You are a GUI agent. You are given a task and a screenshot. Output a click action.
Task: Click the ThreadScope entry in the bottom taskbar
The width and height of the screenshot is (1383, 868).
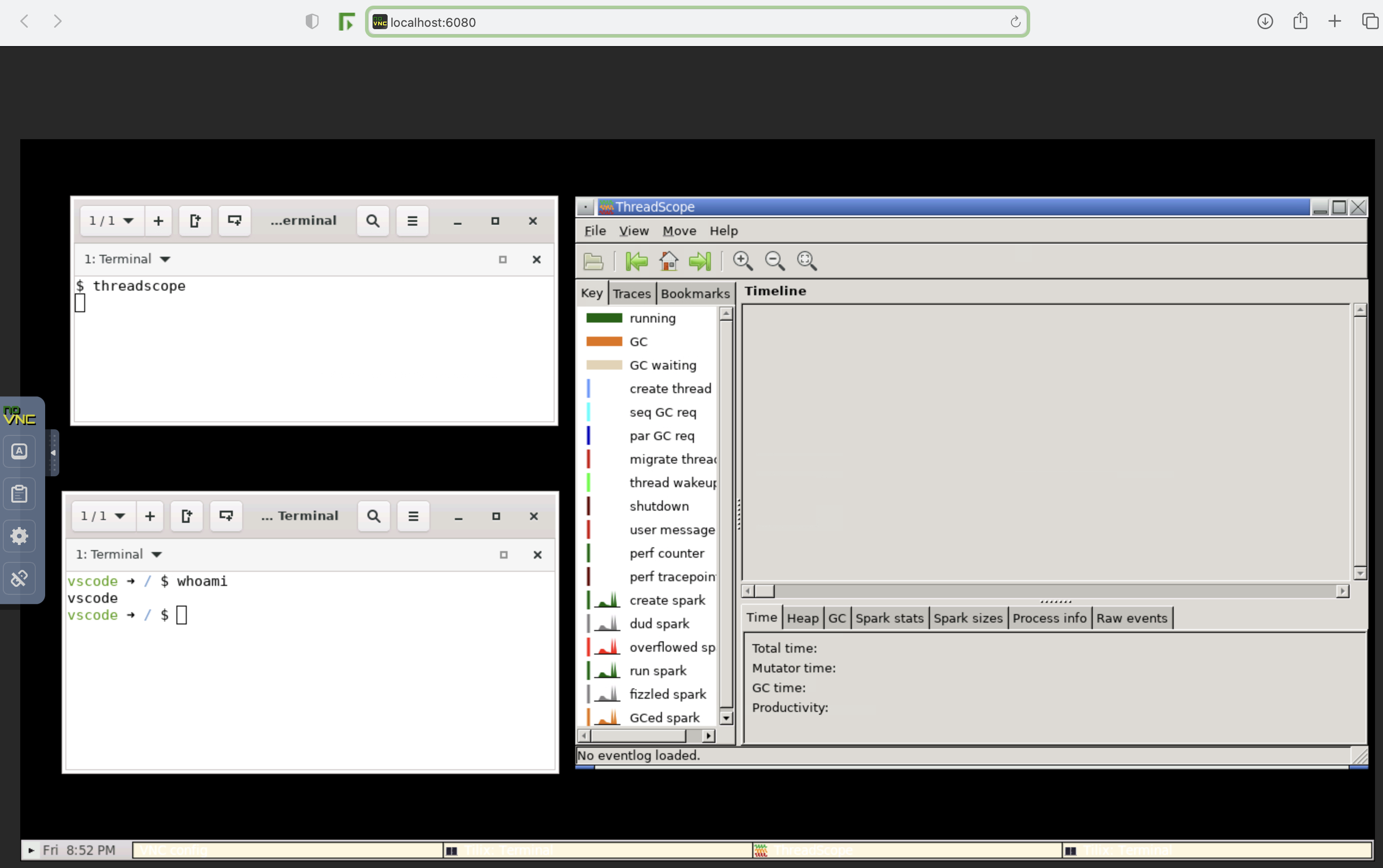pyautogui.click(x=906, y=850)
